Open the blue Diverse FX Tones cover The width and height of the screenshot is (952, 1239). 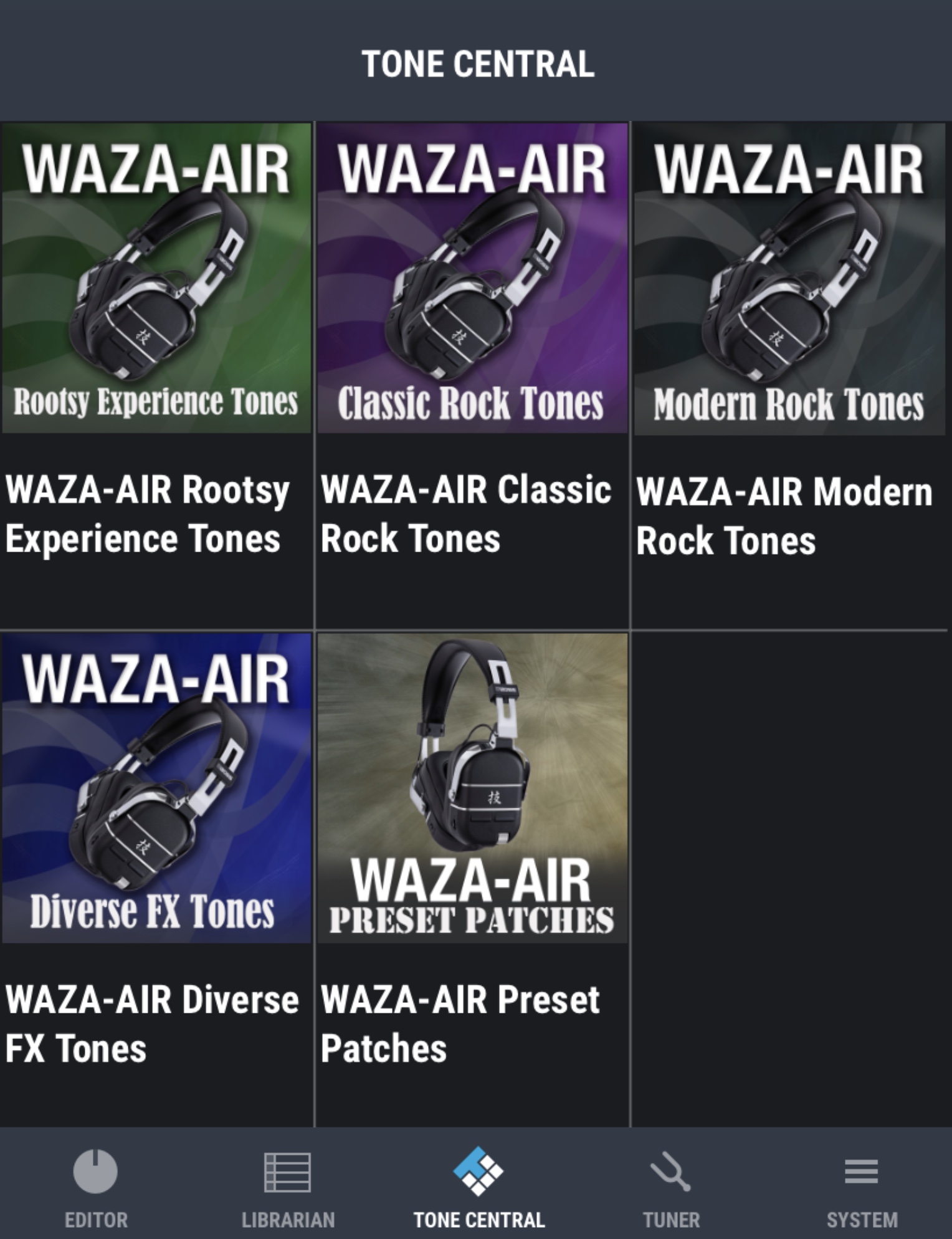[156, 788]
